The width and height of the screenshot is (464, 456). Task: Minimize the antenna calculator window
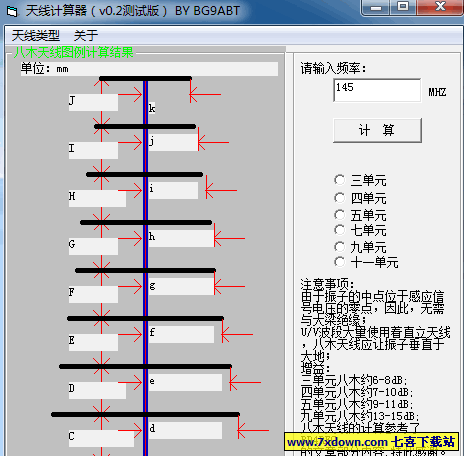coord(376,7)
